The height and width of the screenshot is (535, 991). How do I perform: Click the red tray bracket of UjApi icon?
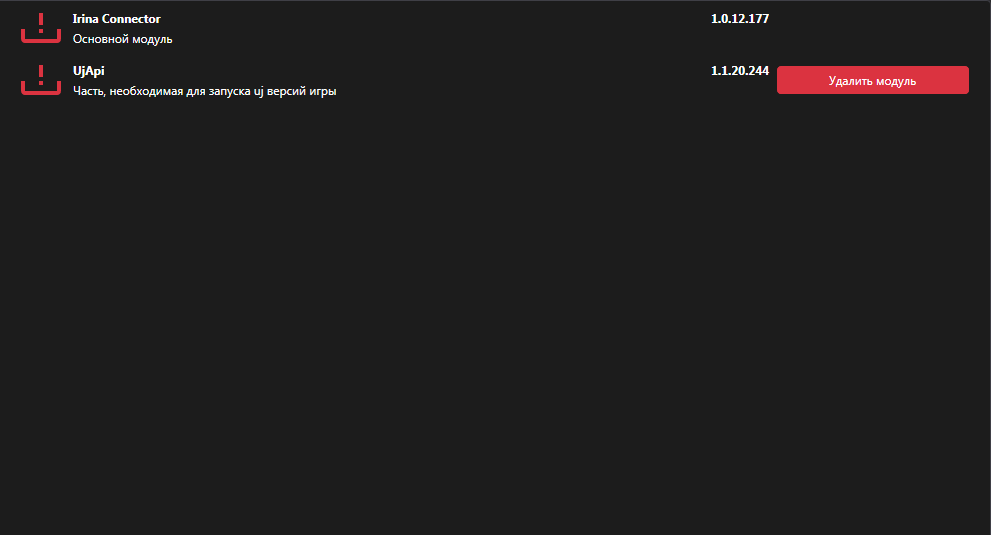(x=41, y=91)
